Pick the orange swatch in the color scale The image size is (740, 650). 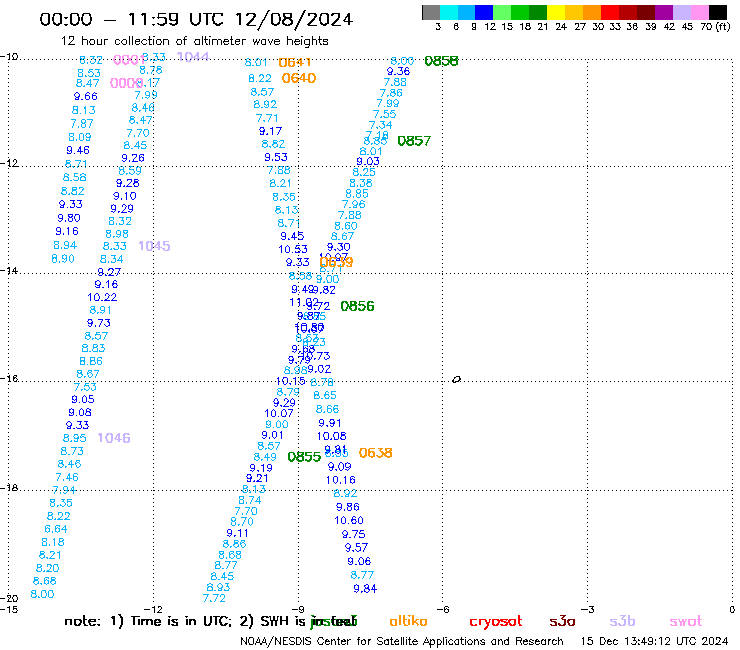click(591, 12)
